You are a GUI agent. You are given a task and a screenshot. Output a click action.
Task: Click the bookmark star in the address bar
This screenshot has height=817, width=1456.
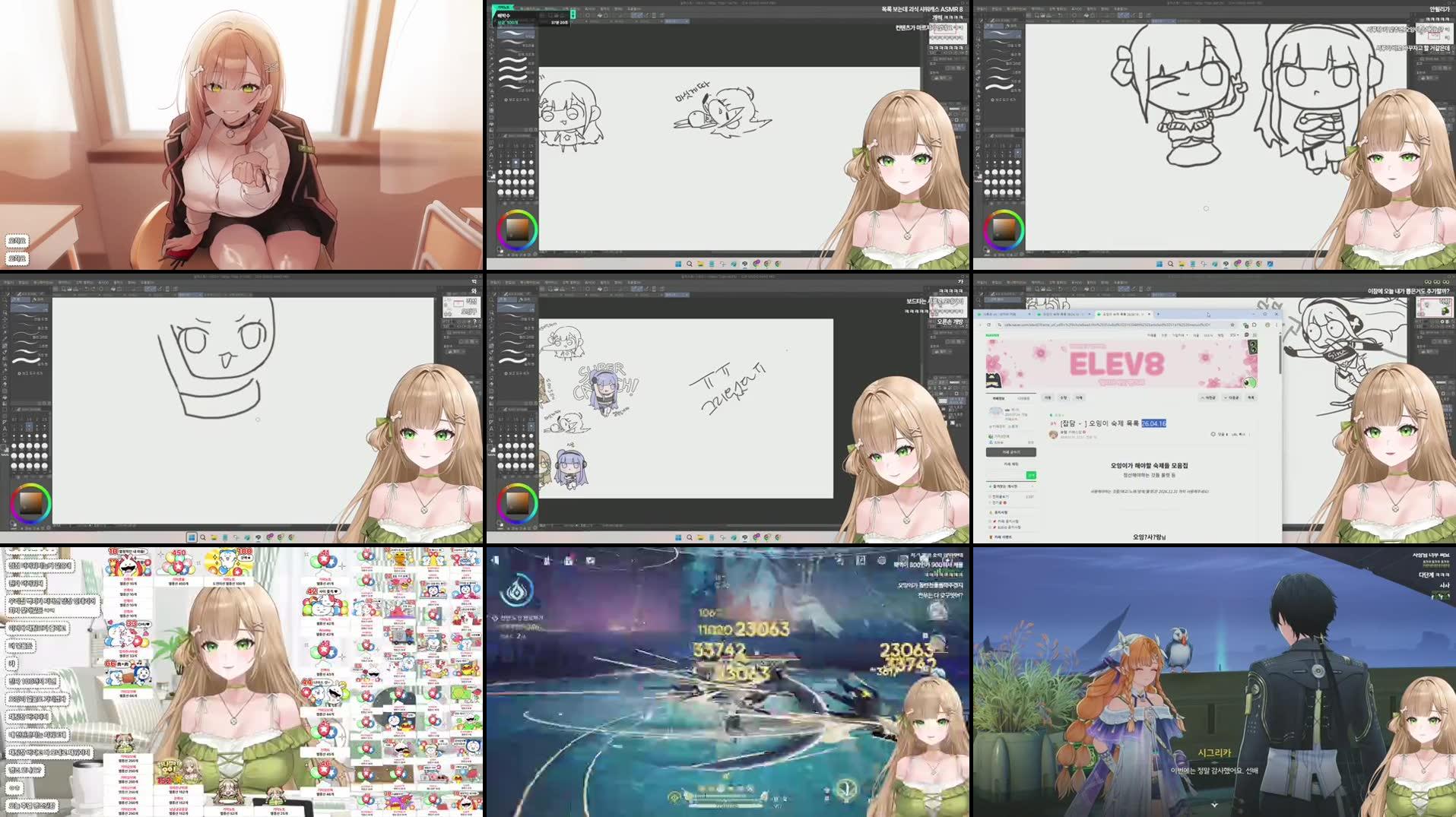pos(1232,325)
